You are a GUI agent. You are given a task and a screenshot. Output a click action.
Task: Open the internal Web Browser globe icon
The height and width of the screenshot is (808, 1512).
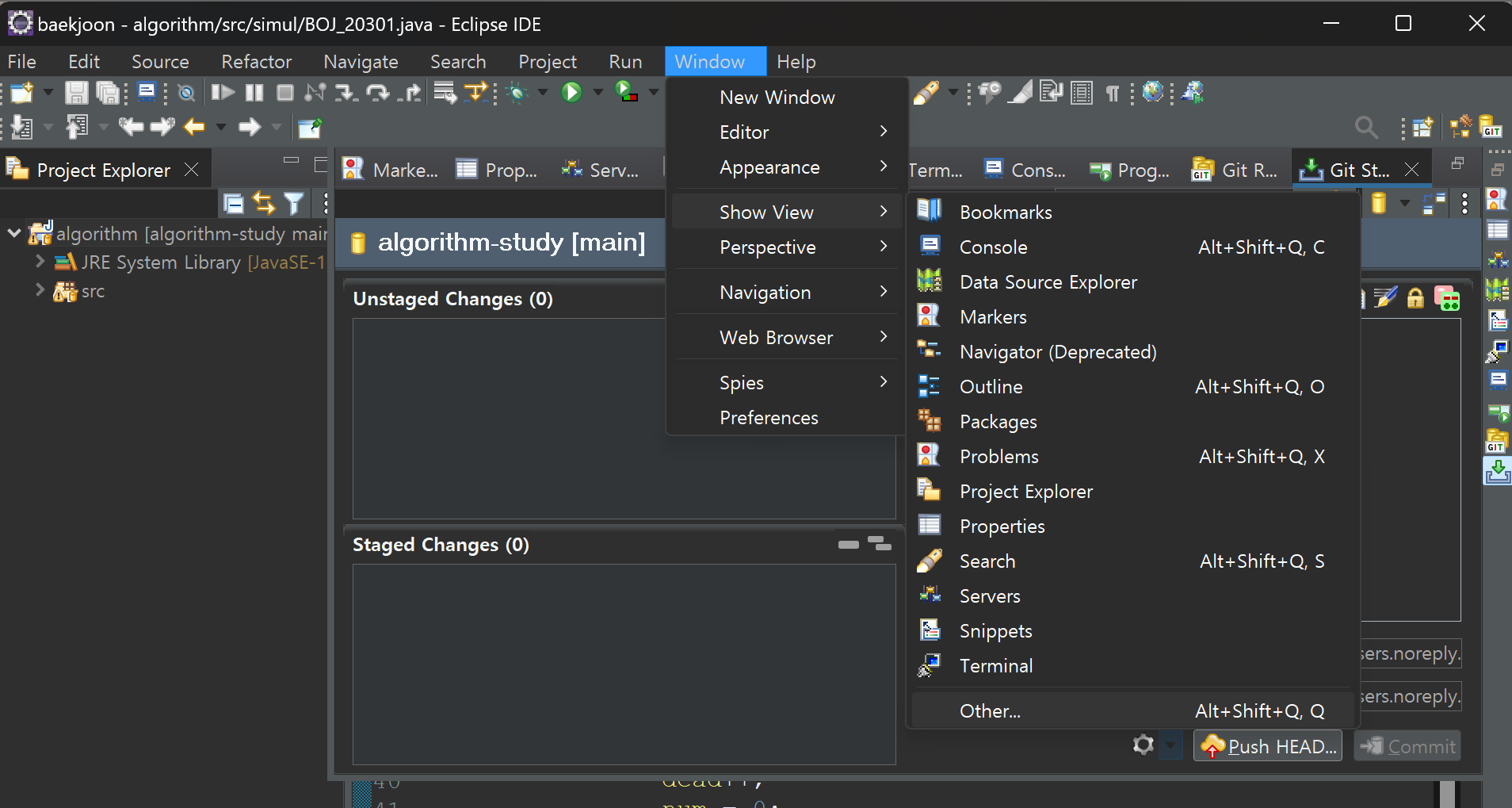tap(1153, 93)
